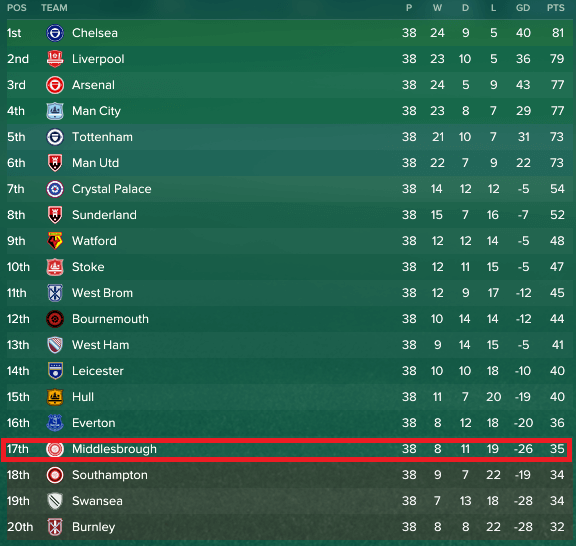Open the Middlesbrough team link
The width and height of the screenshot is (576, 546).
(x=114, y=449)
